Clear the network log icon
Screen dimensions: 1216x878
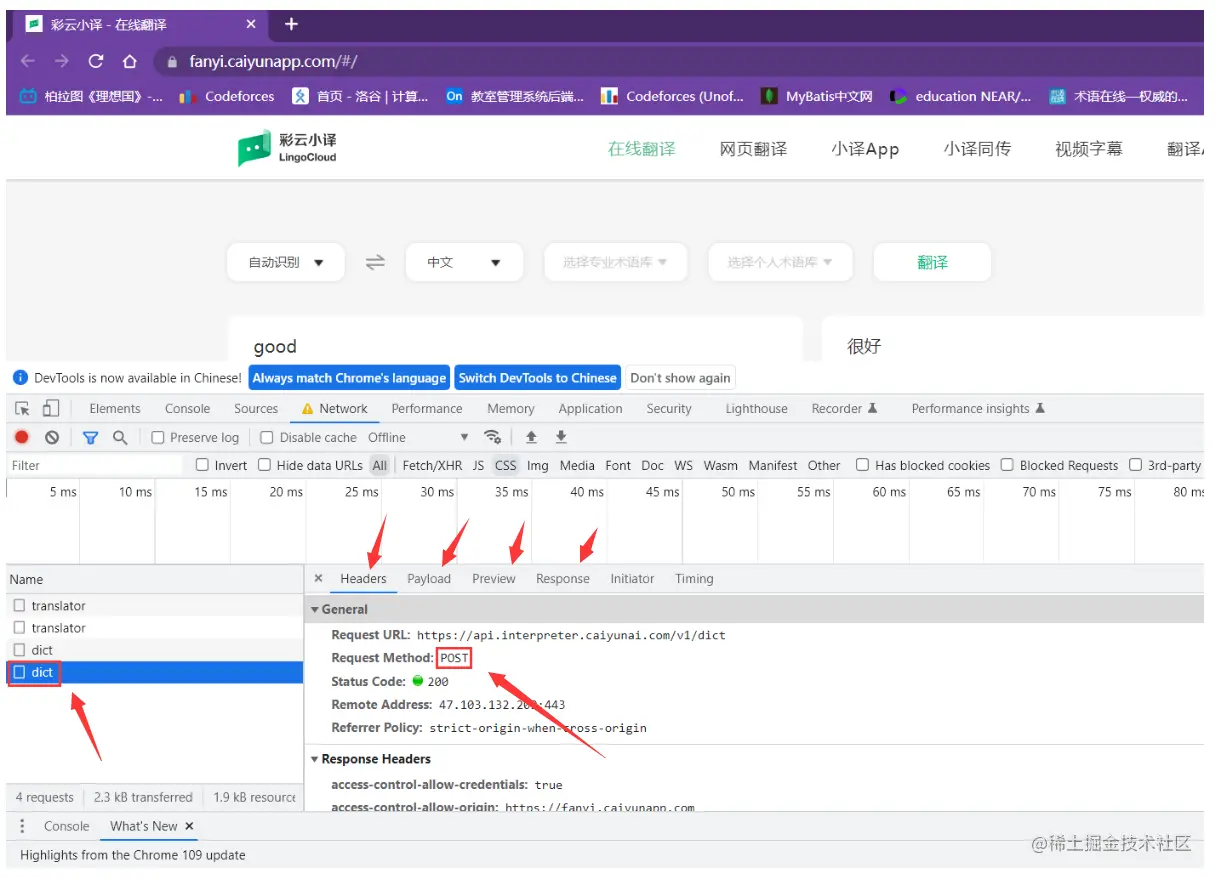[52, 437]
